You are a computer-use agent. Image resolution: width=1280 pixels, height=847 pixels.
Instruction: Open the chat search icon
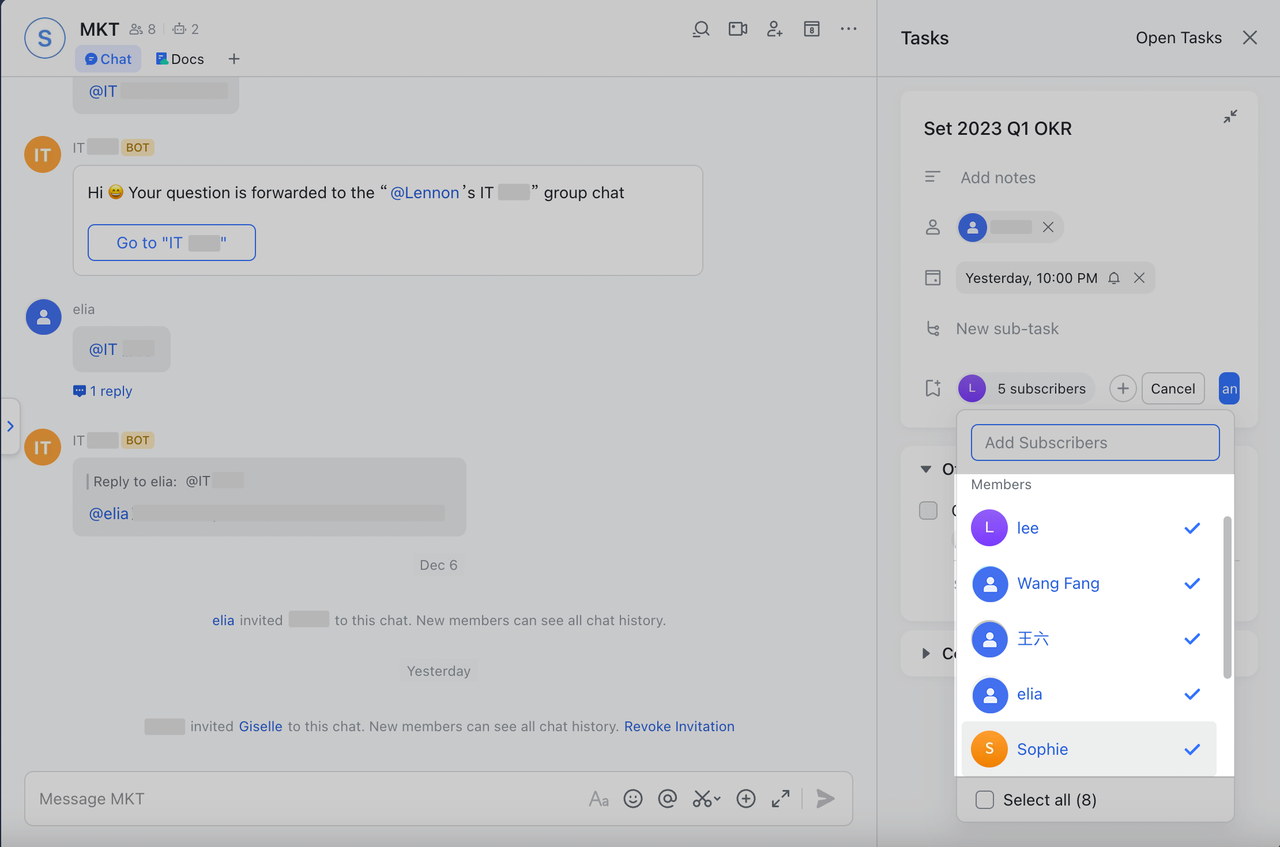click(701, 29)
